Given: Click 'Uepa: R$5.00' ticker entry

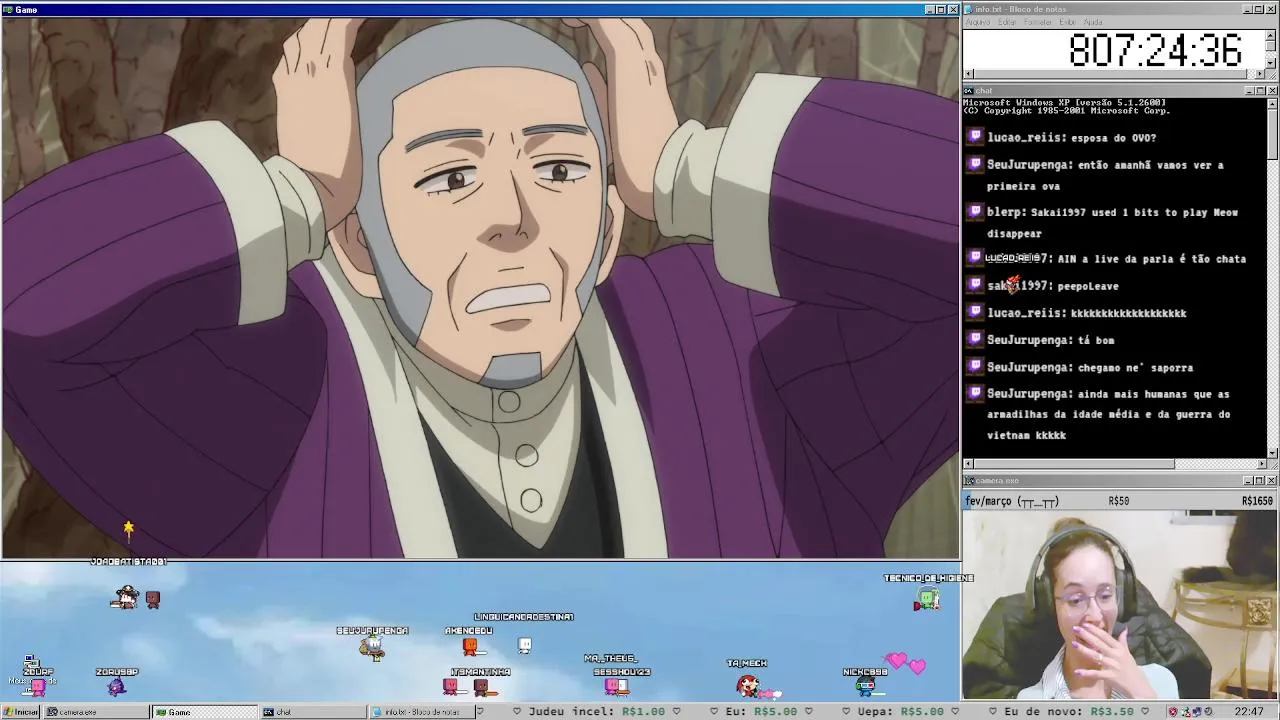Looking at the screenshot, I should 900,712.
